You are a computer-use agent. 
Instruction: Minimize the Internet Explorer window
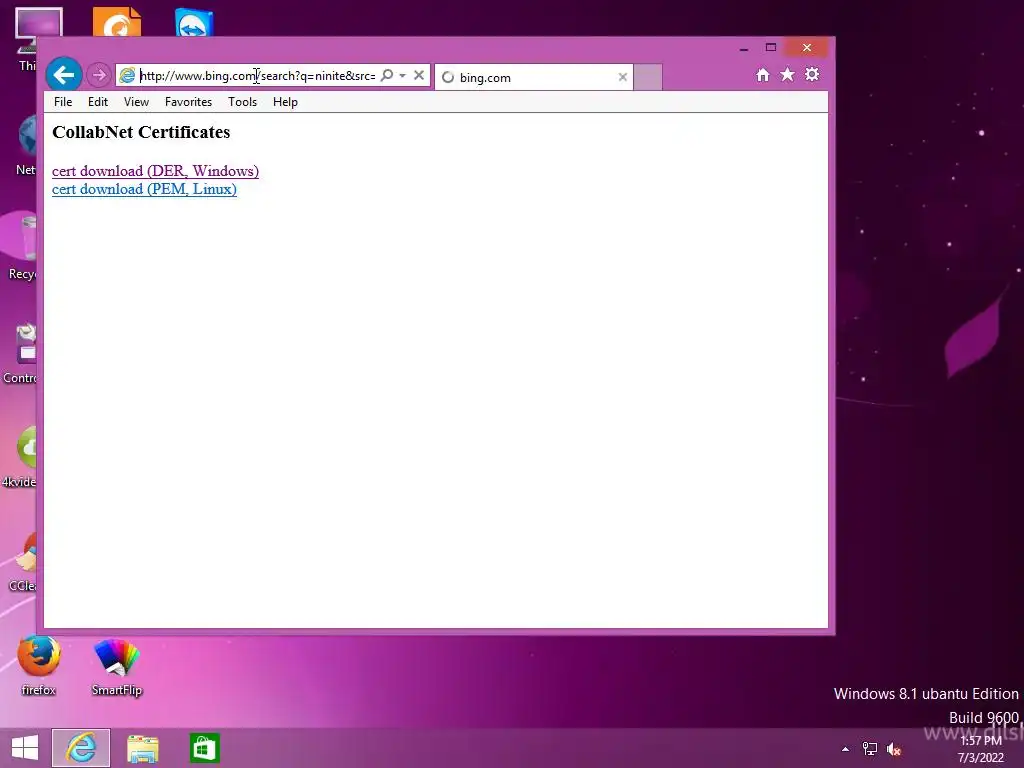(x=744, y=48)
